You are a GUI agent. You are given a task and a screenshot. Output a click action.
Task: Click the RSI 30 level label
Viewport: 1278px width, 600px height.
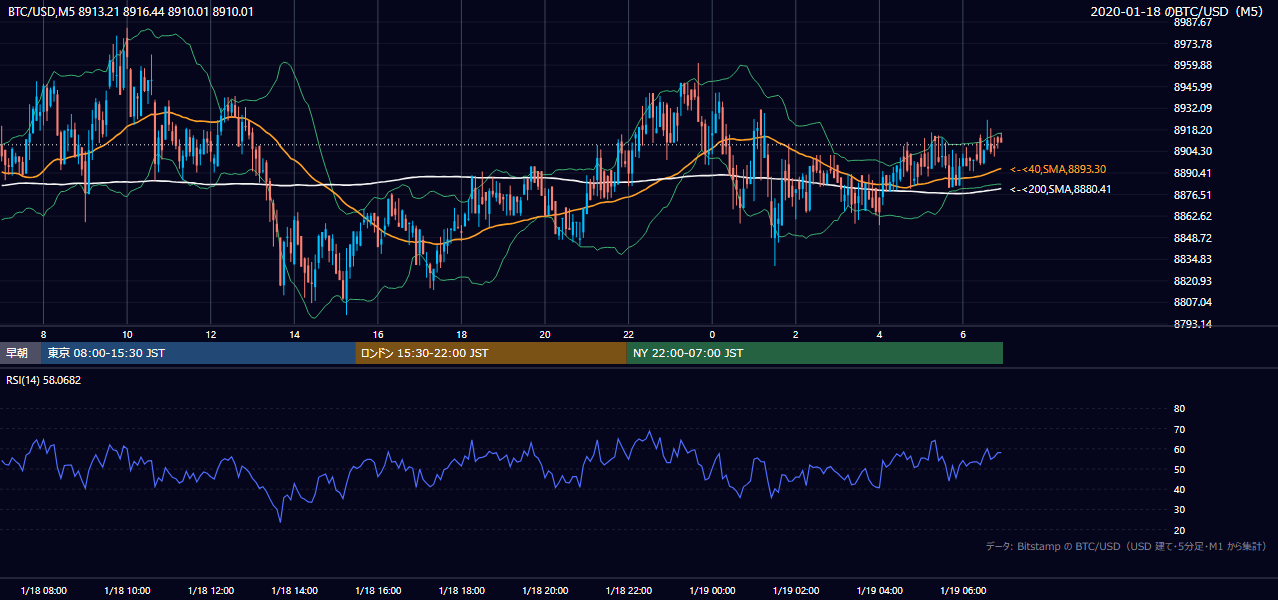click(x=1179, y=510)
